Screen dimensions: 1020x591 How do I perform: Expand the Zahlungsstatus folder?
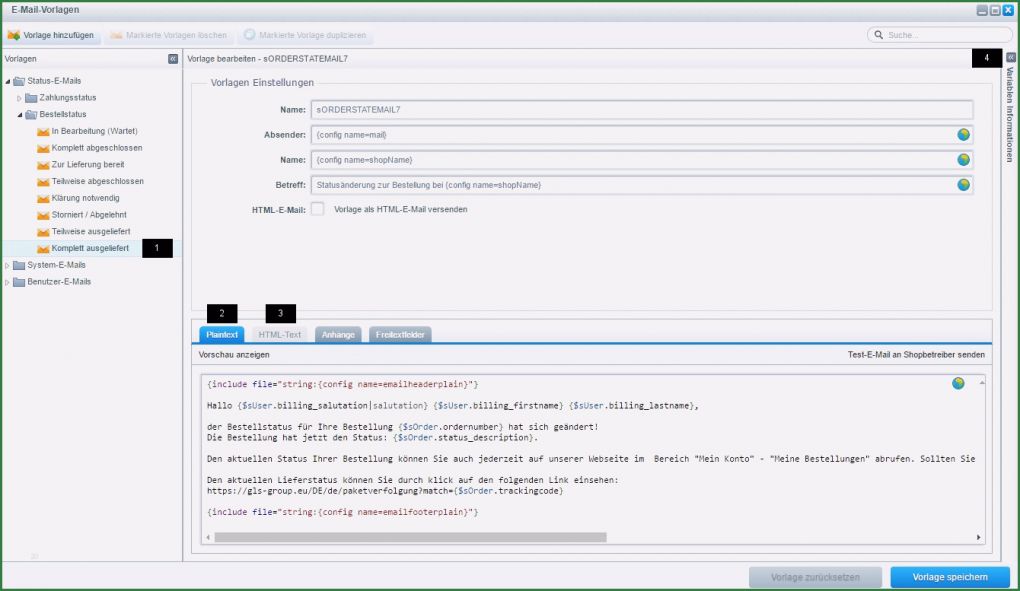click(x=19, y=97)
